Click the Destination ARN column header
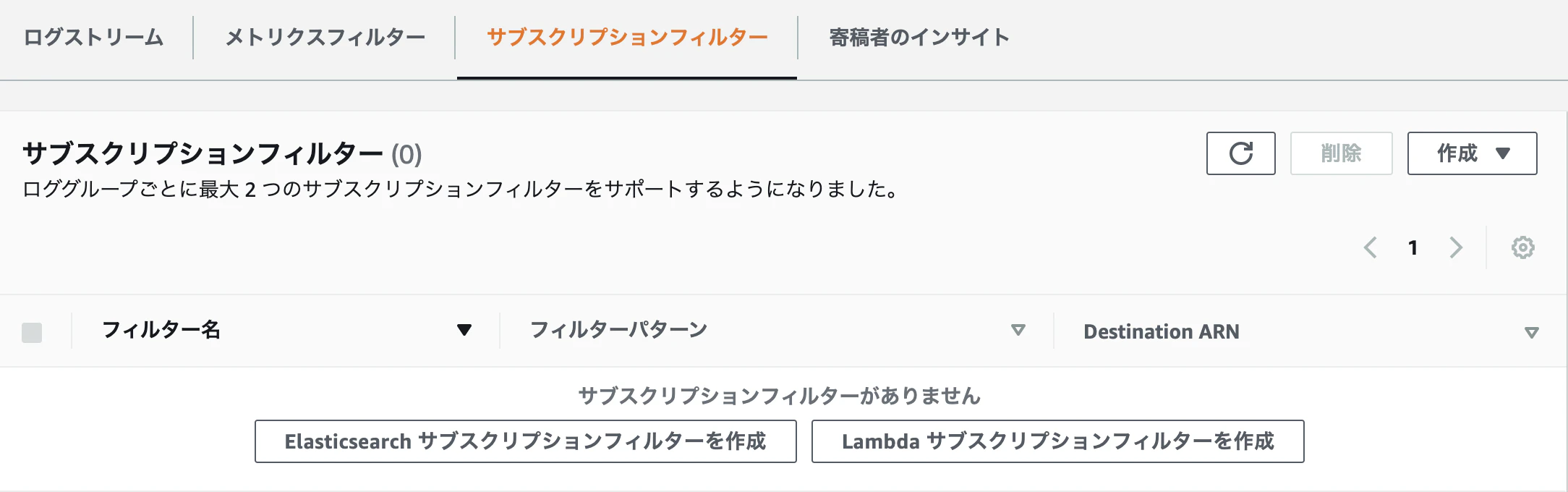This screenshot has width=1568, height=492. coord(1161,332)
